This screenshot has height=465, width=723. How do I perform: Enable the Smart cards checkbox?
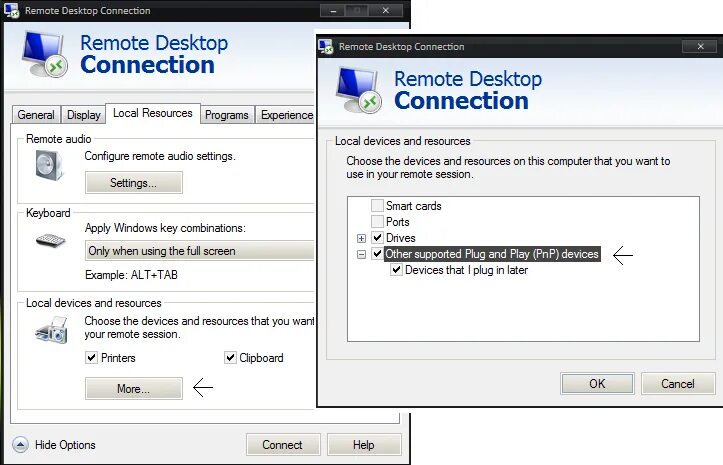click(x=377, y=205)
